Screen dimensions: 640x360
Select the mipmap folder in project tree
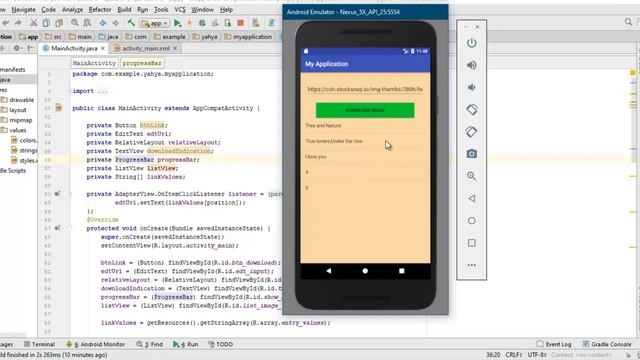coord(16,120)
